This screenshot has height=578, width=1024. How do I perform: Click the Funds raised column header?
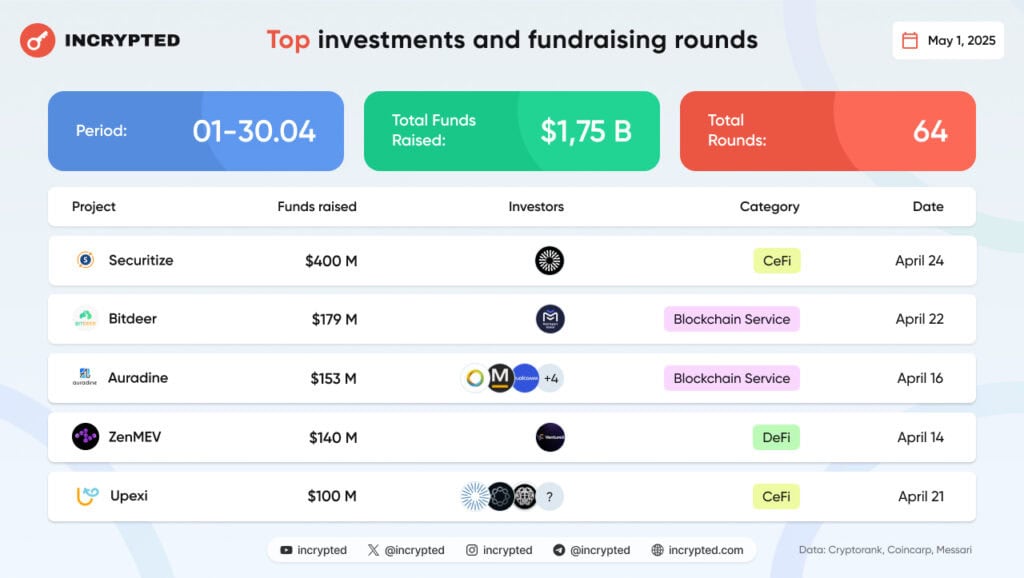317,207
